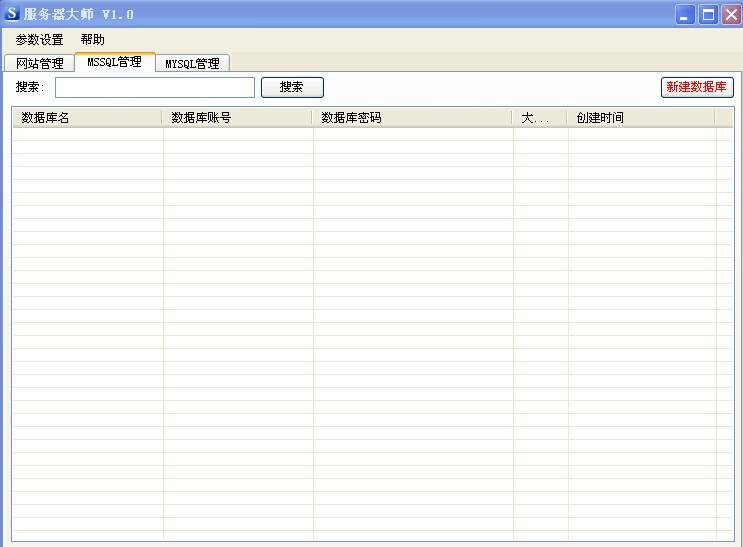Image resolution: width=743 pixels, height=547 pixels.
Task: Click the 数据库密码 column header
Action: click(411, 118)
